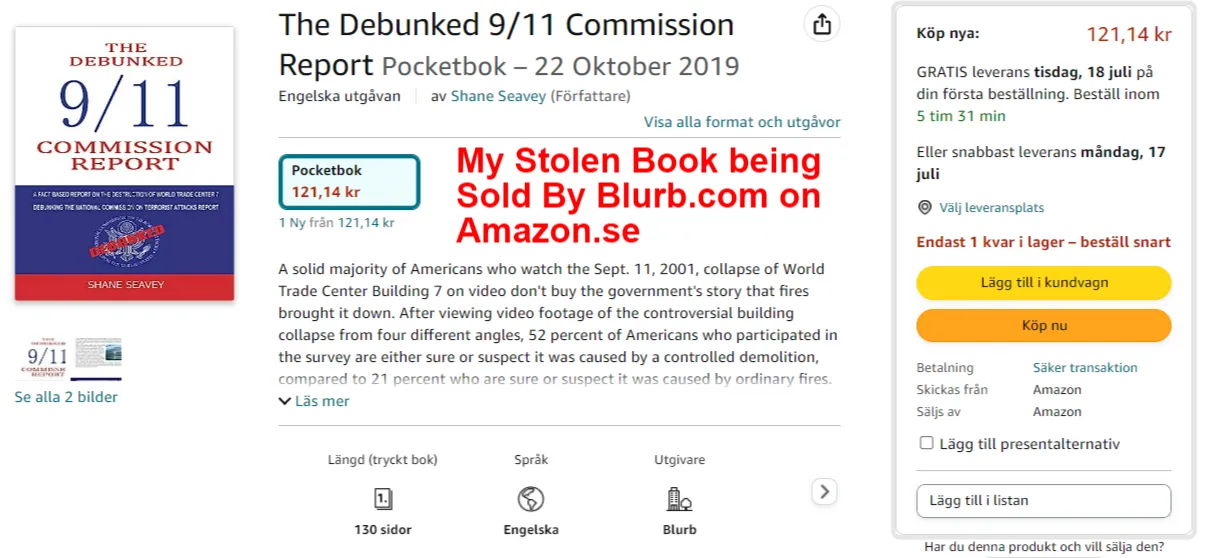Screen dimensions: 1209x558
Task: Open Se alla 2 bilder link
Action: click(x=66, y=397)
